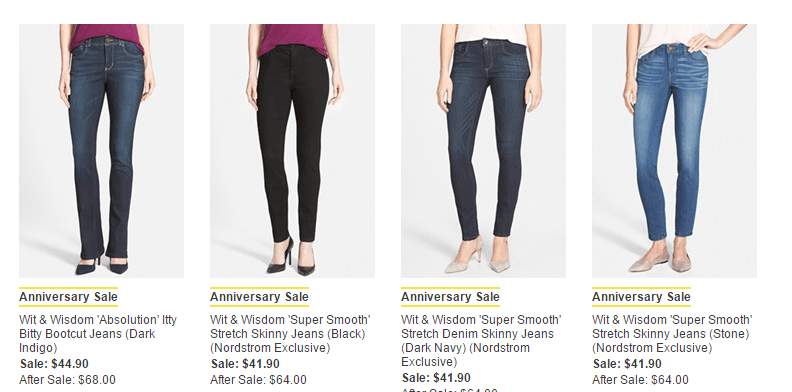Click Anniversary Sale badge above Black skinny jeans

pos(259,297)
